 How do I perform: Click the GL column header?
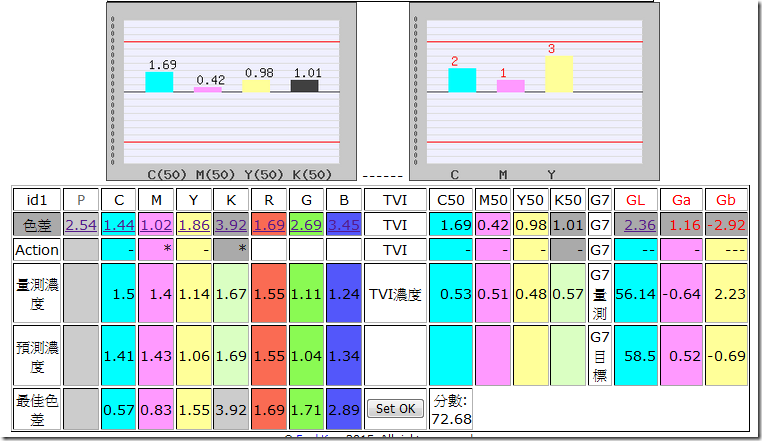(636, 200)
